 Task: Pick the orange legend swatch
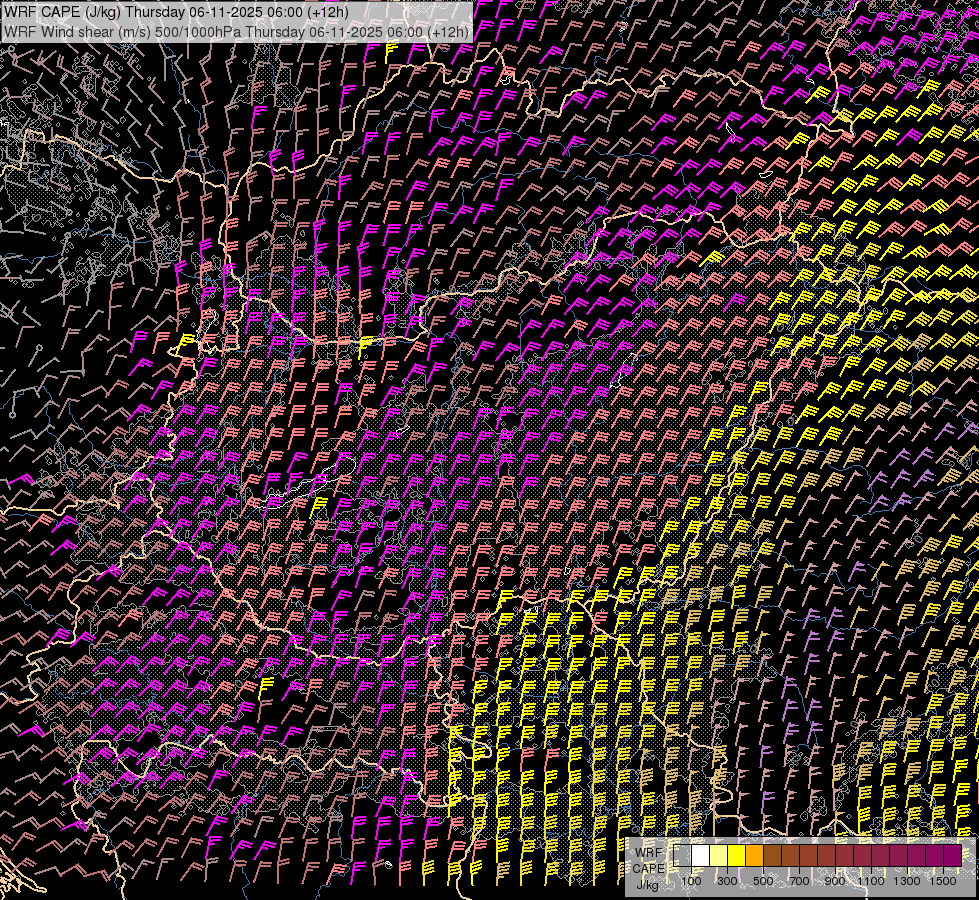pyautogui.click(x=754, y=855)
